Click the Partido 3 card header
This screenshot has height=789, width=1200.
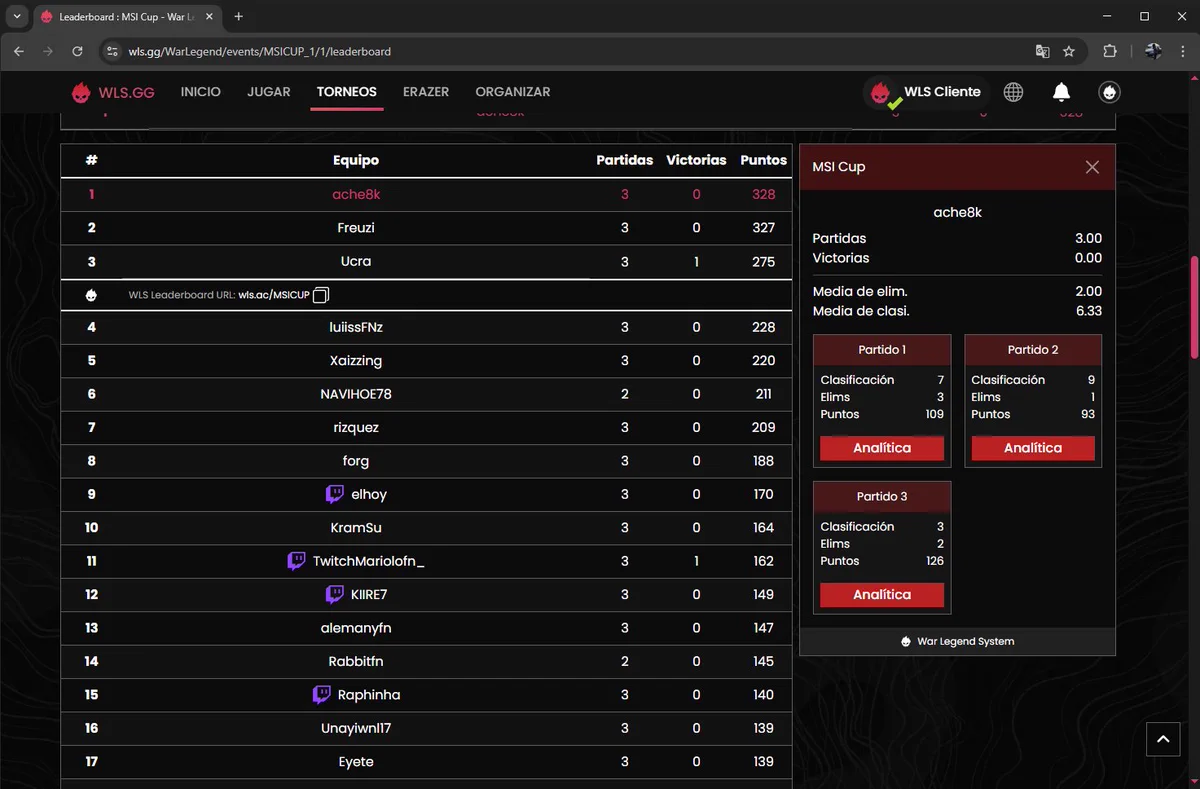882,497
